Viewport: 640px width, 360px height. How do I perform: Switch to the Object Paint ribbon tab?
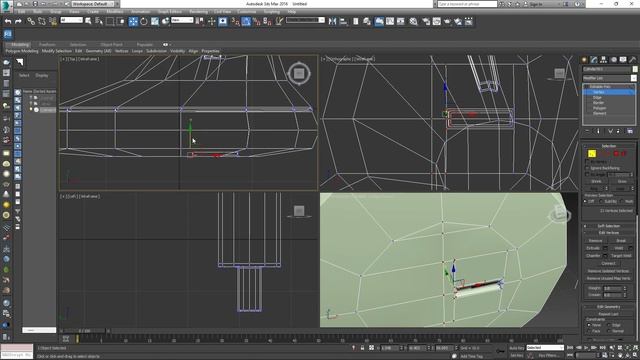(111, 44)
